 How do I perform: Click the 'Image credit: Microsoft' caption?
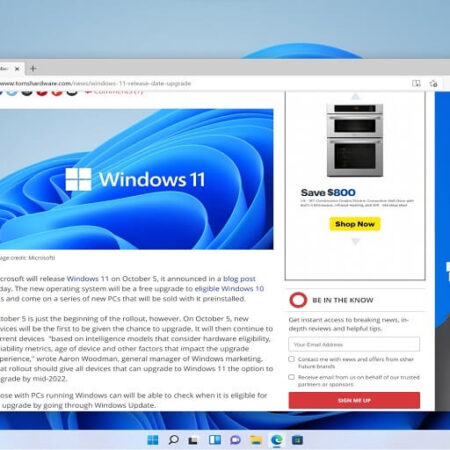[x=28, y=258]
